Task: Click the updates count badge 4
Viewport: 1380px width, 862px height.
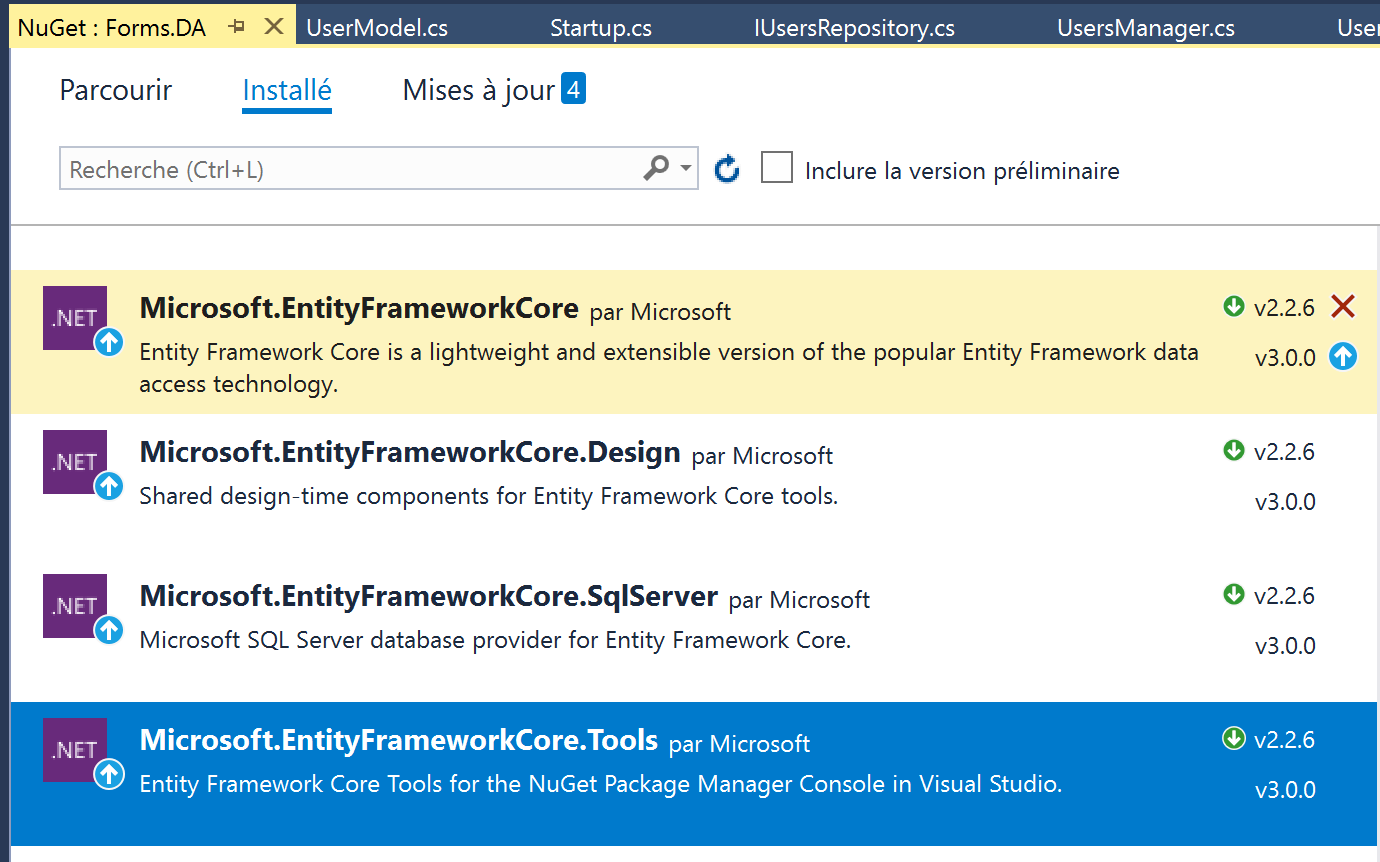Action: (573, 89)
